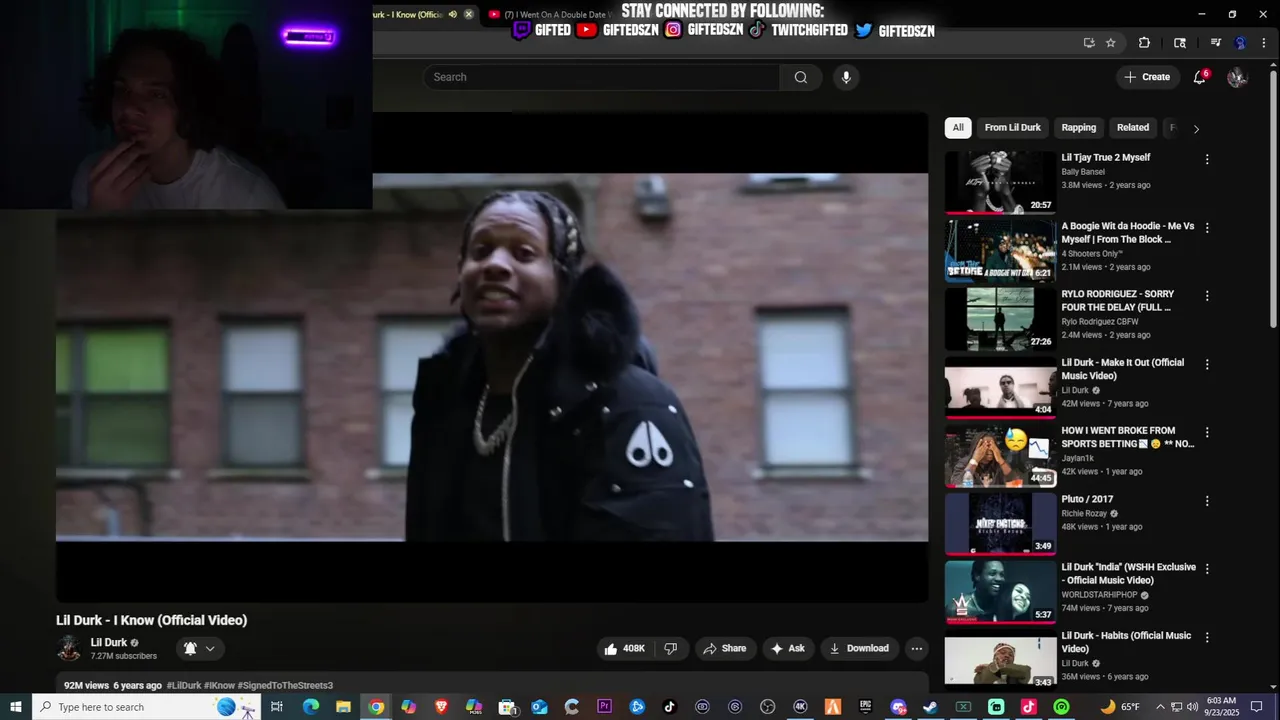1280x720 pixels.
Task: Open options for Lil Durk Make It Out
Action: (1207, 364)
